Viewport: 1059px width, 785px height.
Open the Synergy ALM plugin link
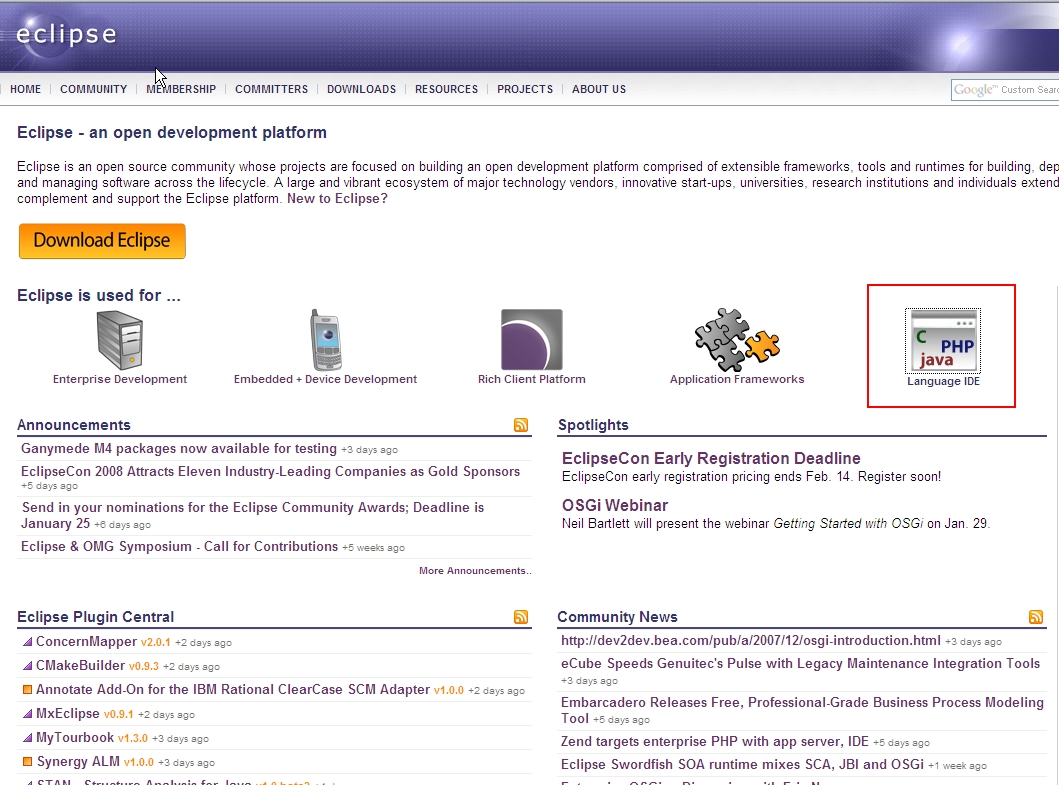pos(78,761)
